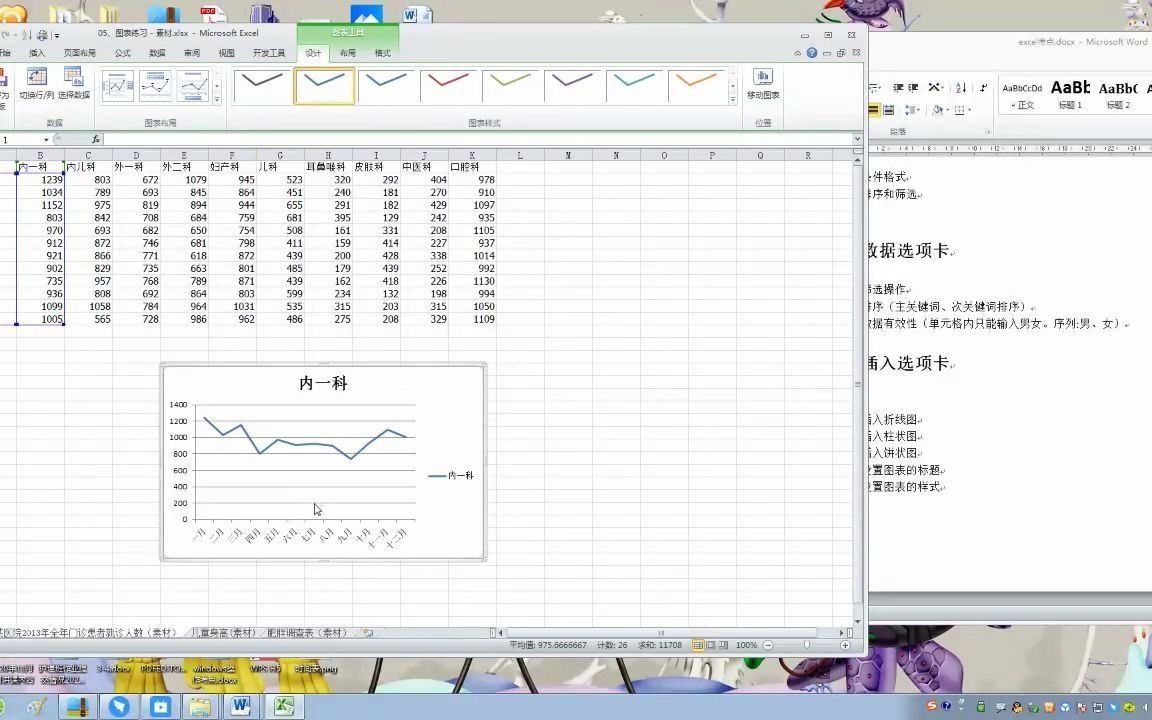
Task: Open Word from the taskbar
Action: click(242, 707)
